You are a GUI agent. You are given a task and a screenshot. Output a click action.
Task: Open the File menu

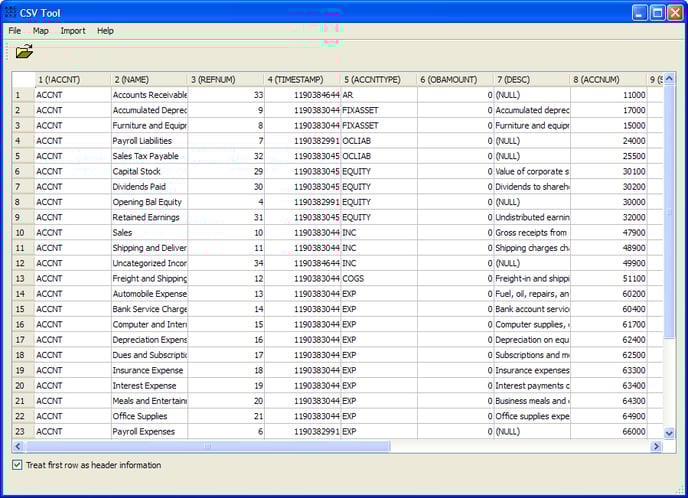point(15,31)
